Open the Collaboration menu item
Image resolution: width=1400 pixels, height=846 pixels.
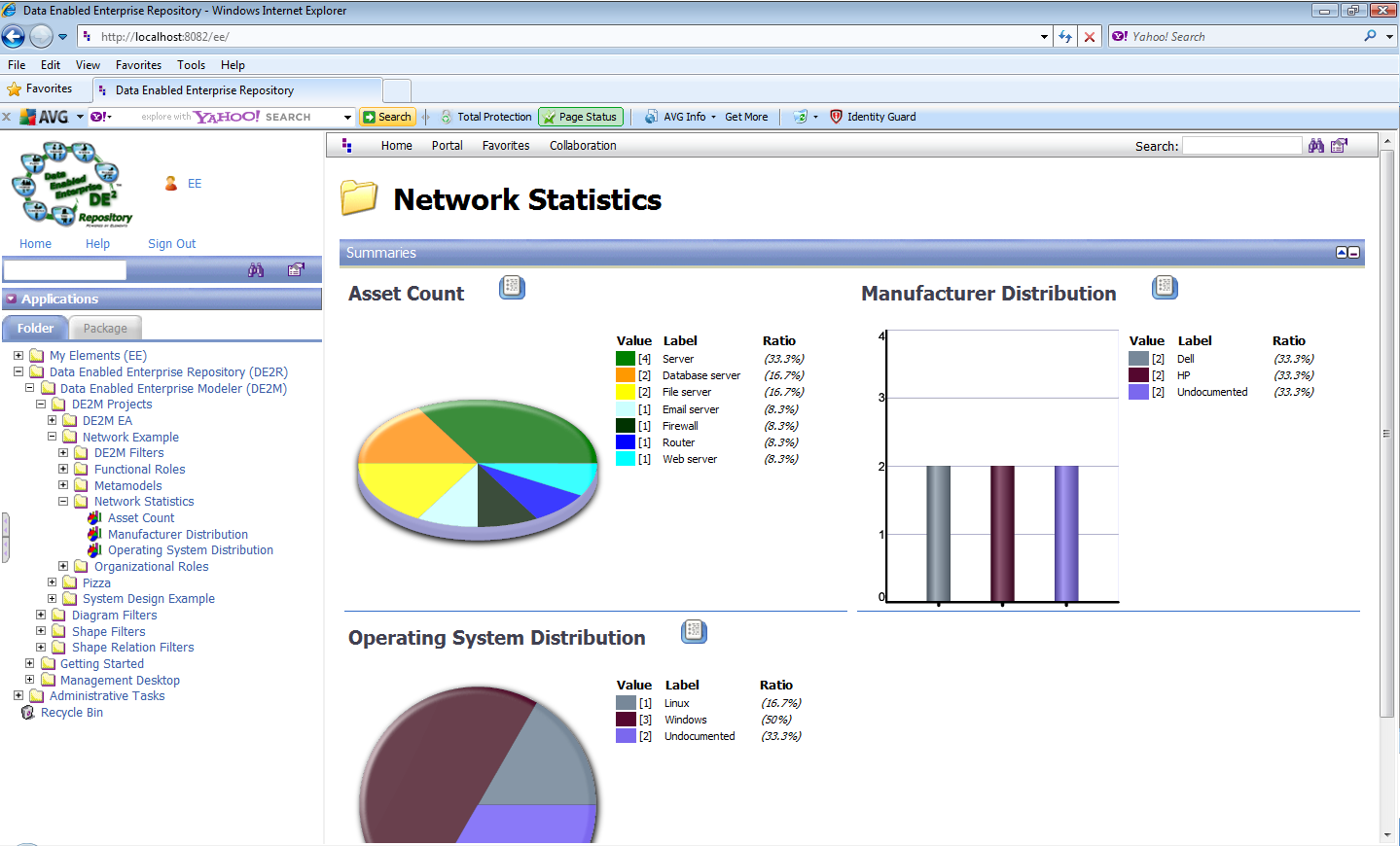point(583,146)
